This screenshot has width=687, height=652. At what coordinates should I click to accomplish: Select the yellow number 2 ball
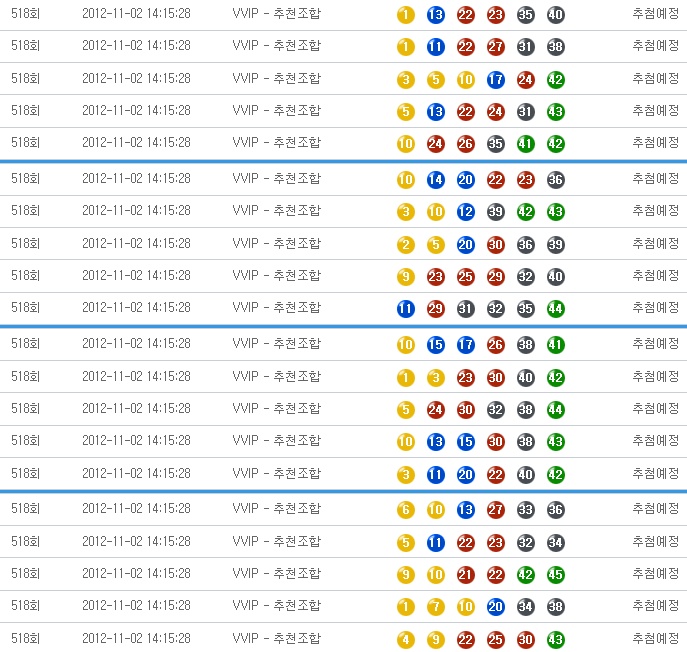pyautogui.click(x=405, y=245)
